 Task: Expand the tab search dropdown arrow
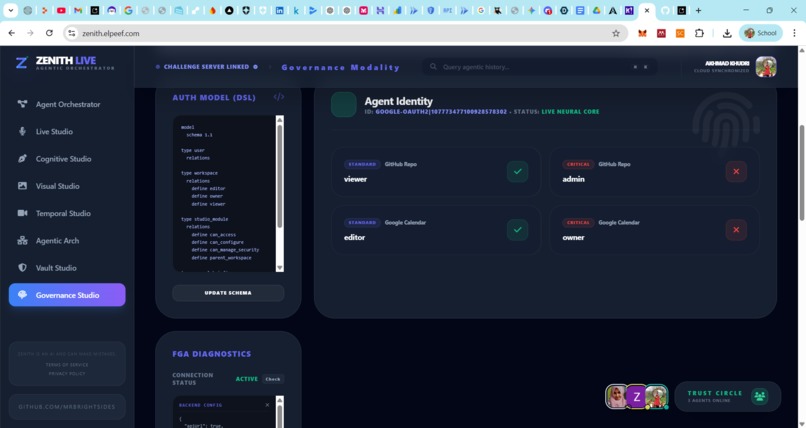coord(10,10)
